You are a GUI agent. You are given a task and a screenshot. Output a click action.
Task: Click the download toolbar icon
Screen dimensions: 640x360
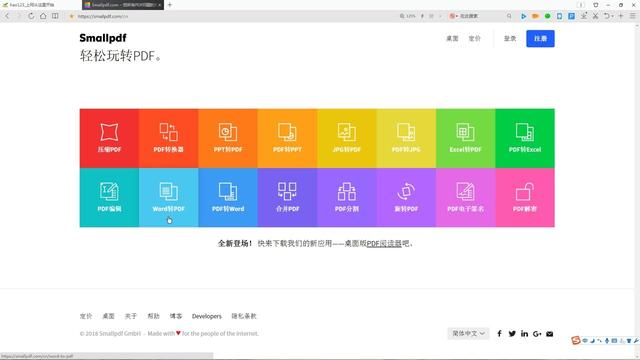(584, 16)
